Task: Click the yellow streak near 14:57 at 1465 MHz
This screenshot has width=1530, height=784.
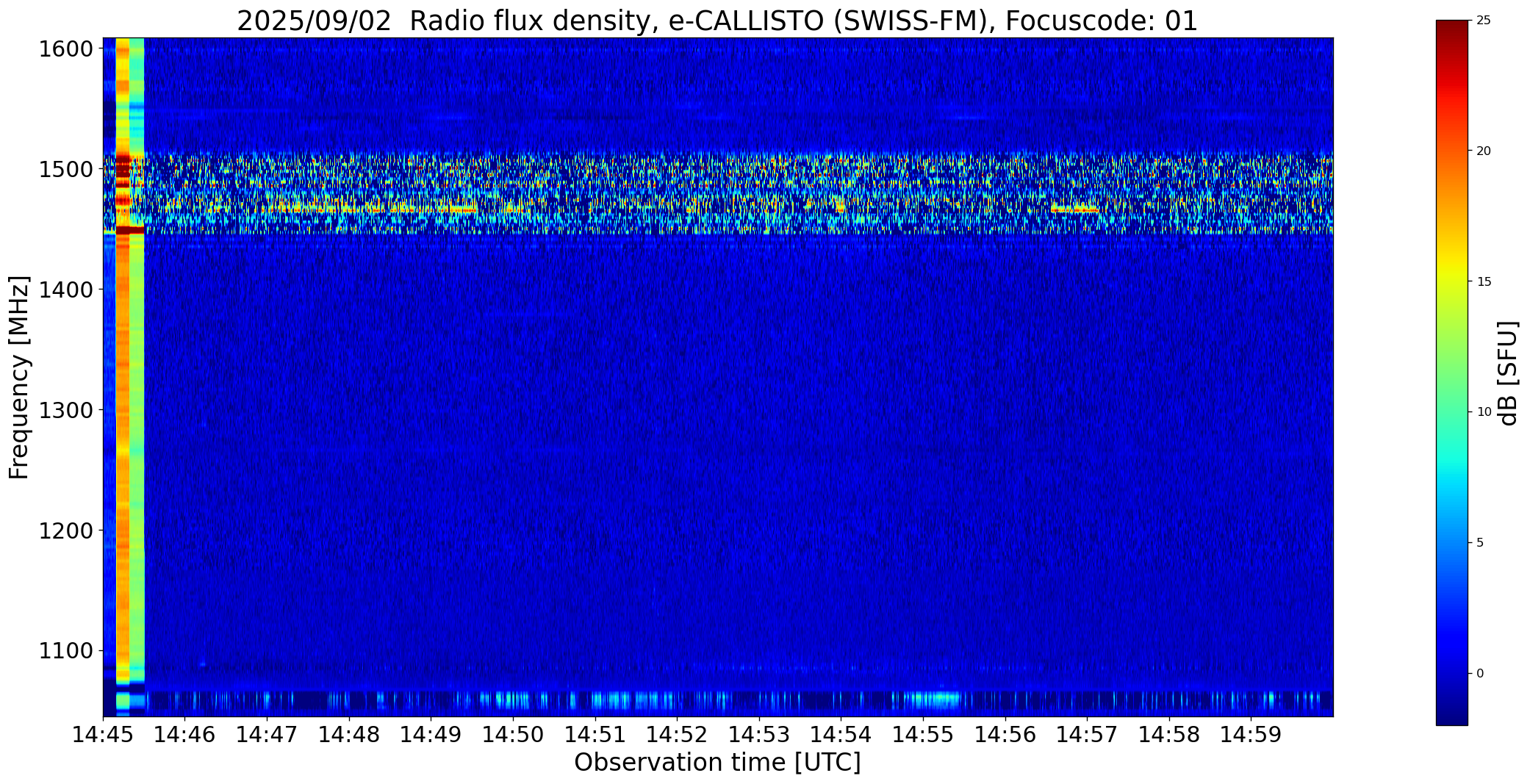Action: tap(1074, 211)
